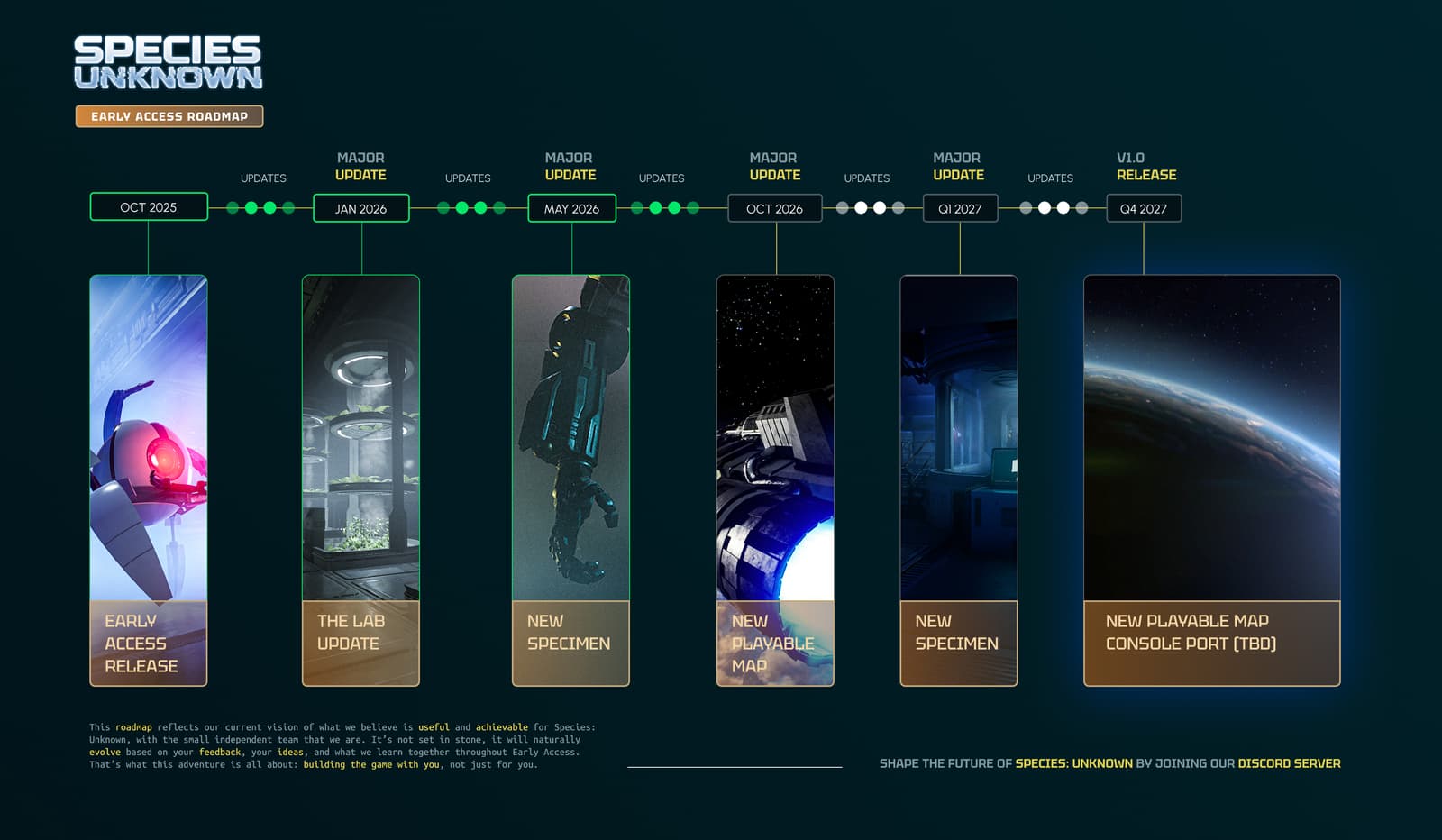Select "Major Update" heading above MAY 2026
The width and height of the screenshot is (1442, 840).
click(570, 166)
